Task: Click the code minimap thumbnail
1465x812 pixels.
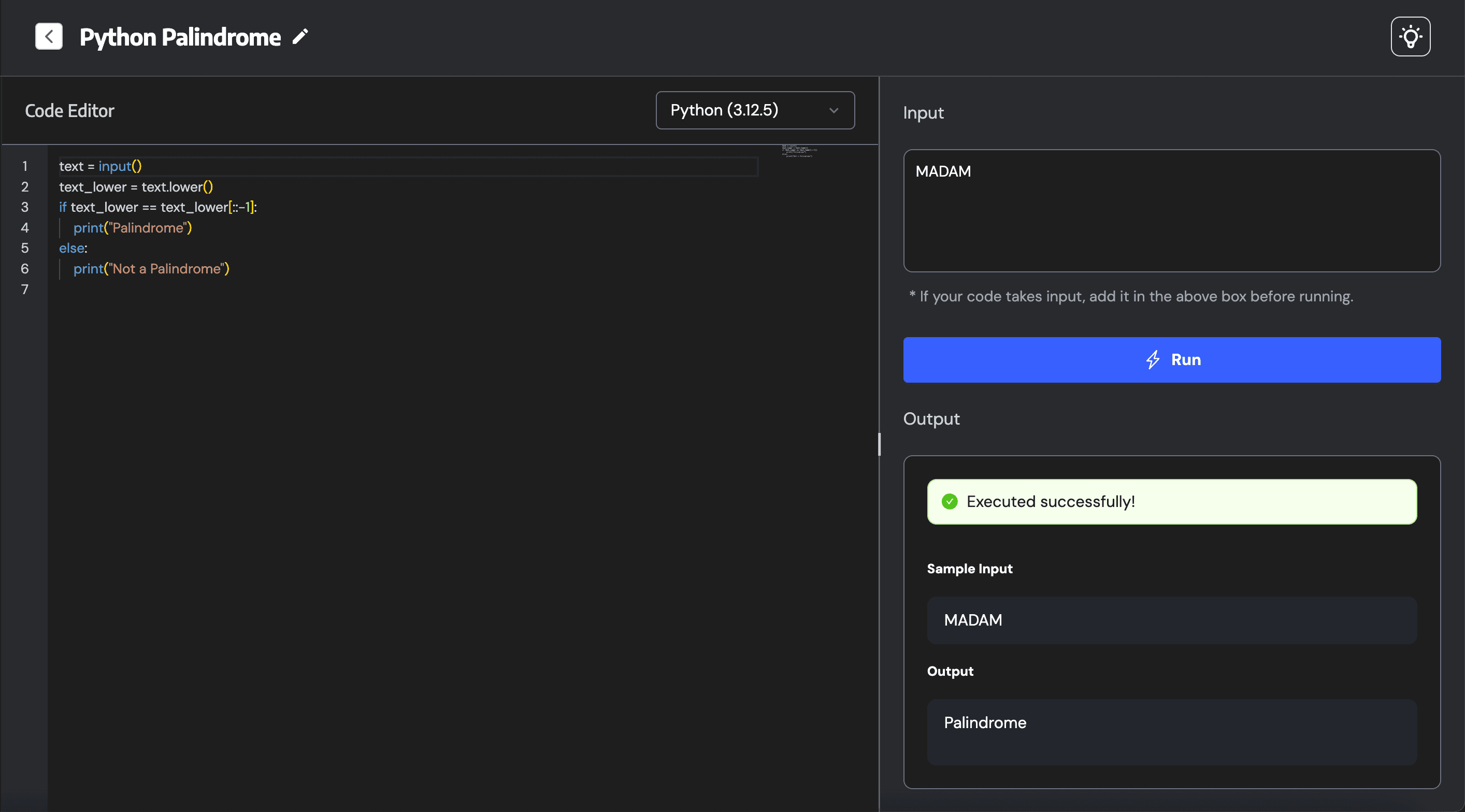Action: (x=799, y=151)
